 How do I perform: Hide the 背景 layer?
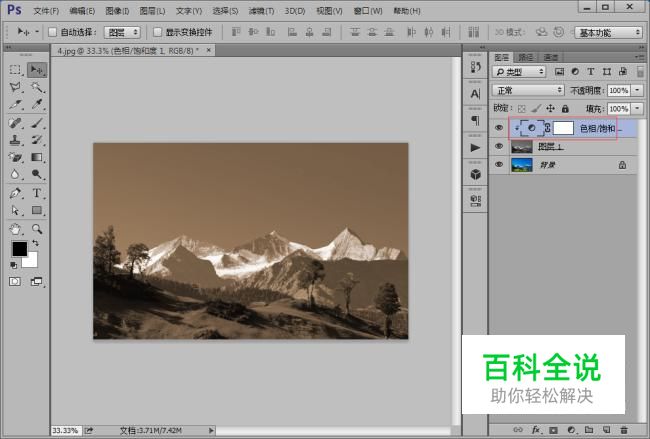pos(499,165)
